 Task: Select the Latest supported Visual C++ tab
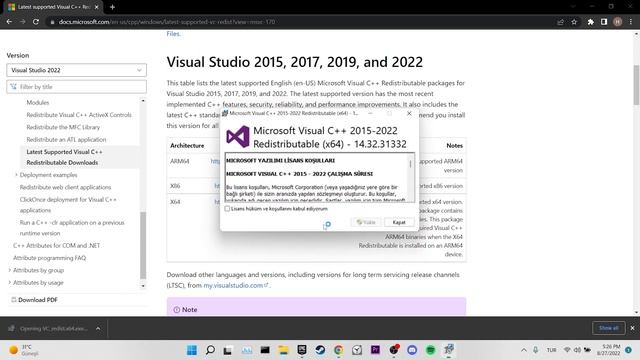(x=53, y=7)
